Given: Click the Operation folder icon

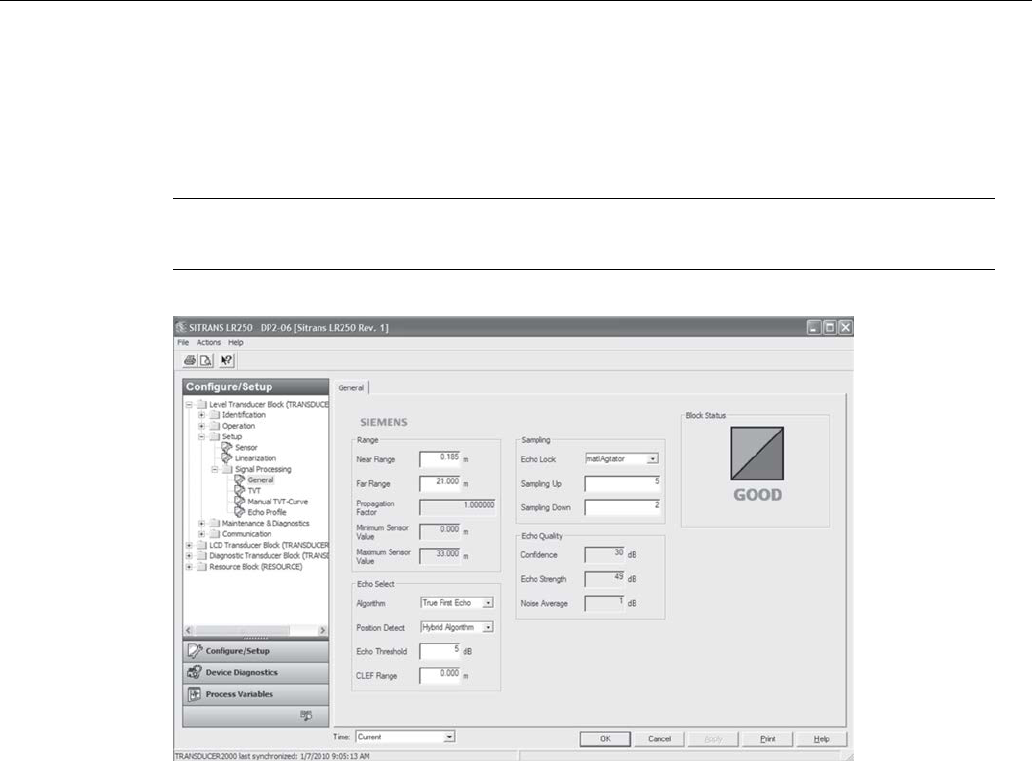Looking at the screenshot, I should tap(215, 426).
